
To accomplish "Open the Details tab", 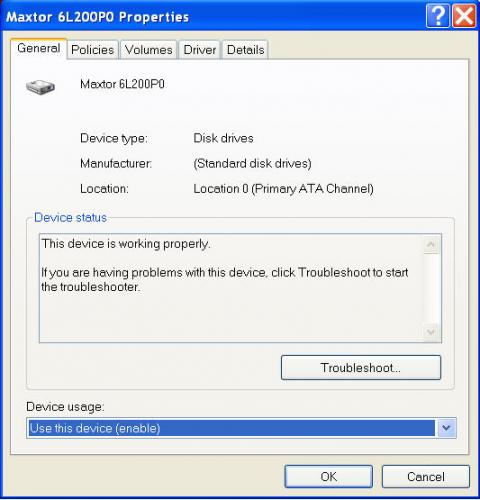I will point(246,50).
